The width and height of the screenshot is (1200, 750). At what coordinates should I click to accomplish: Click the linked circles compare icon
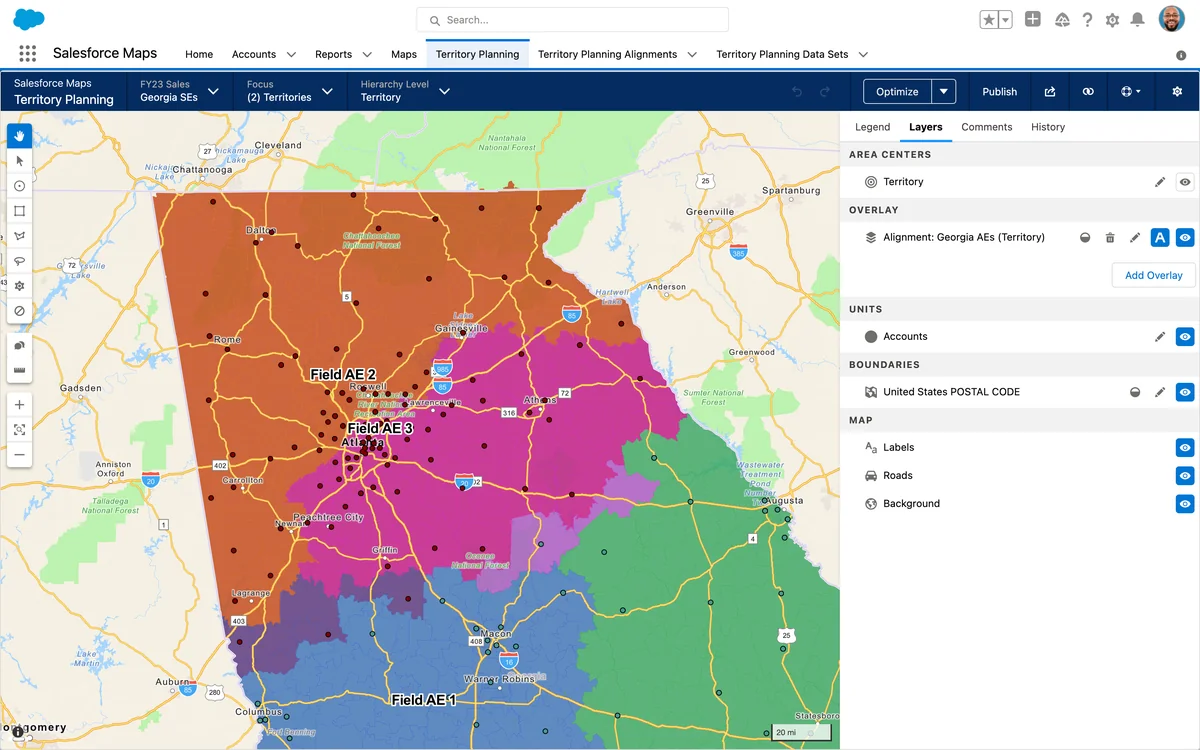click(x=1088, y=91)
